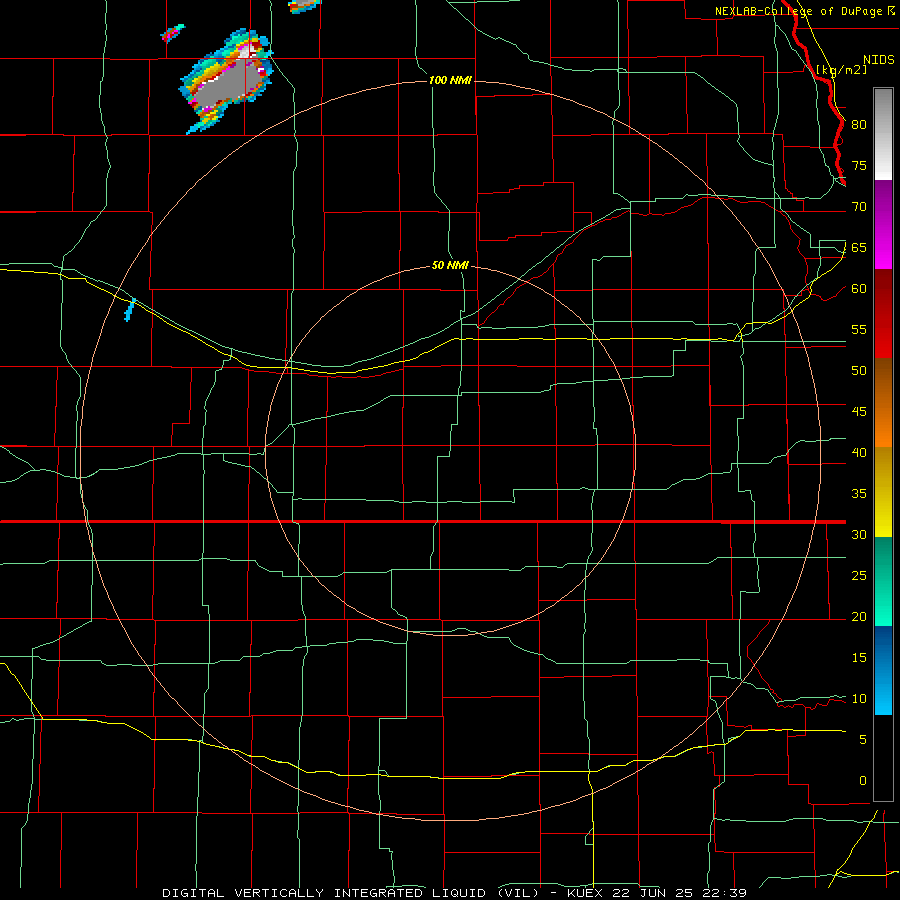900x900 pixels.
Task: Select the 10 value on VIL scale
Action: (x=859, y=699)
